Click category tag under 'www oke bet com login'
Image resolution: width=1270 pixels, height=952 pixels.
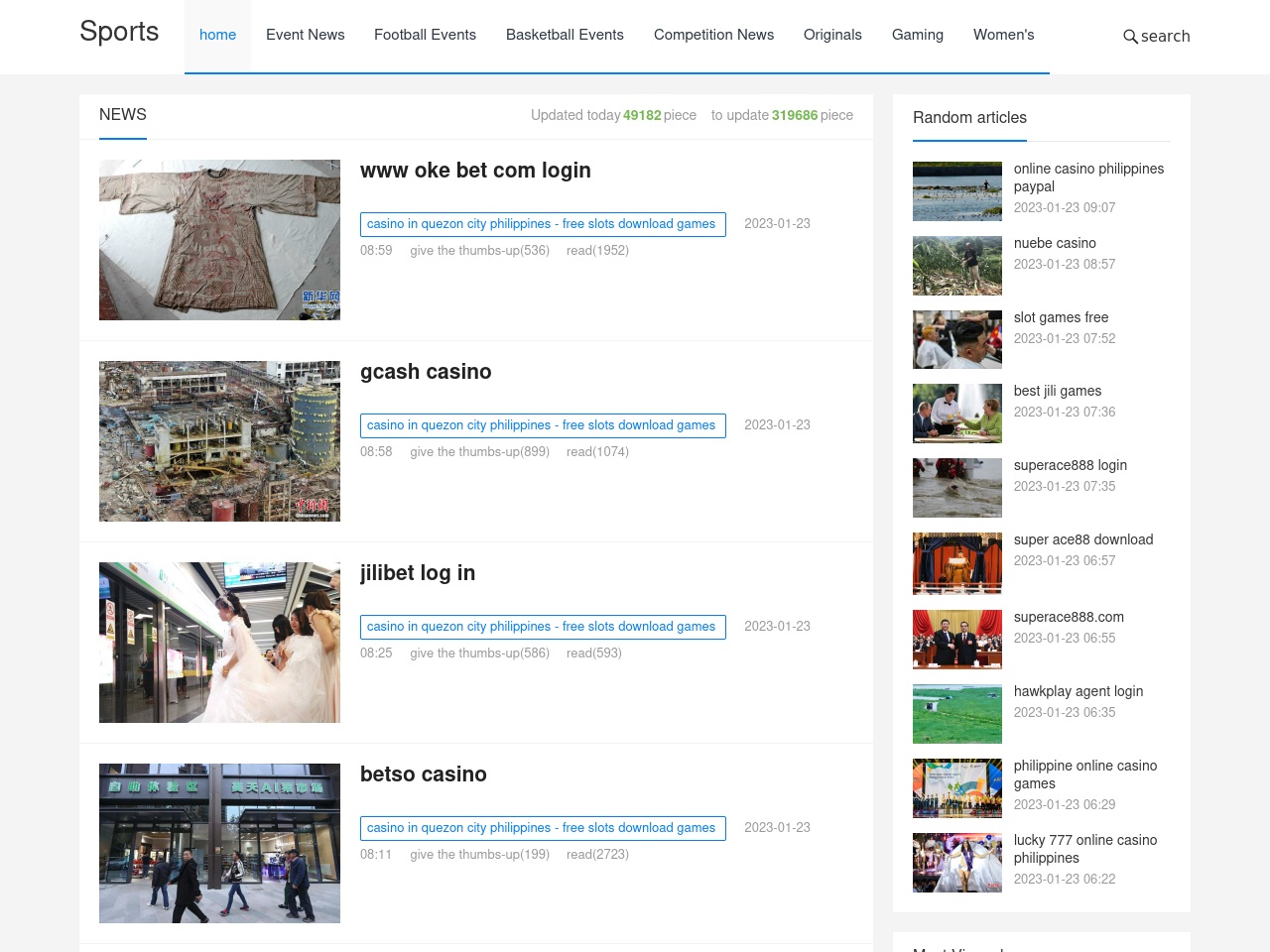click(543, 224)
